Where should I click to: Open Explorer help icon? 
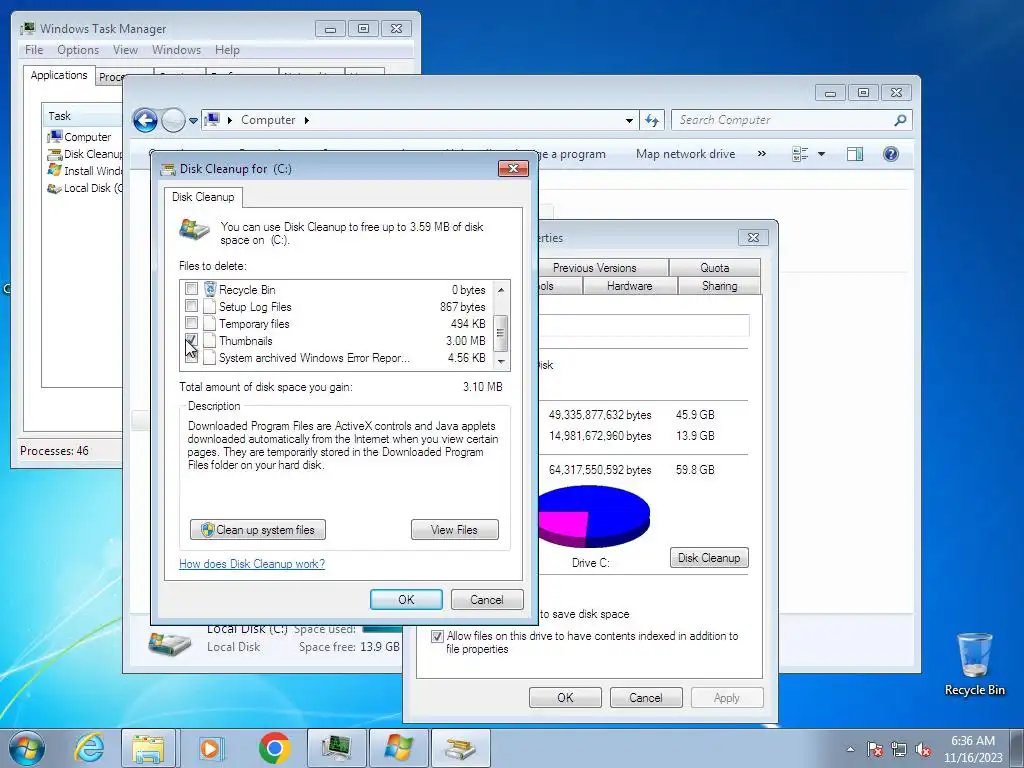click(891, 154)
